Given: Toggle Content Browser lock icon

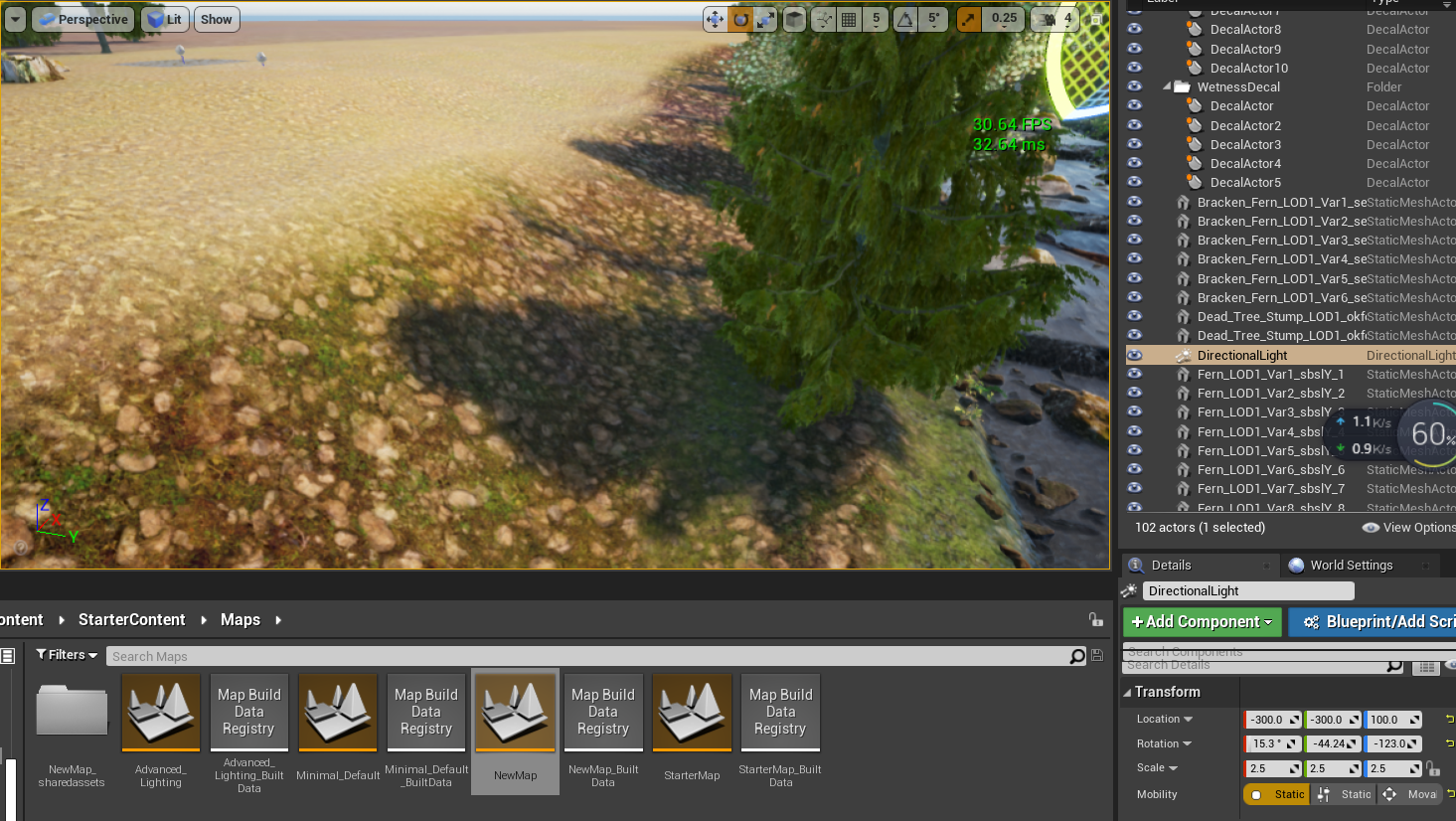Looking at the screenshot, I should (1096, 619).
